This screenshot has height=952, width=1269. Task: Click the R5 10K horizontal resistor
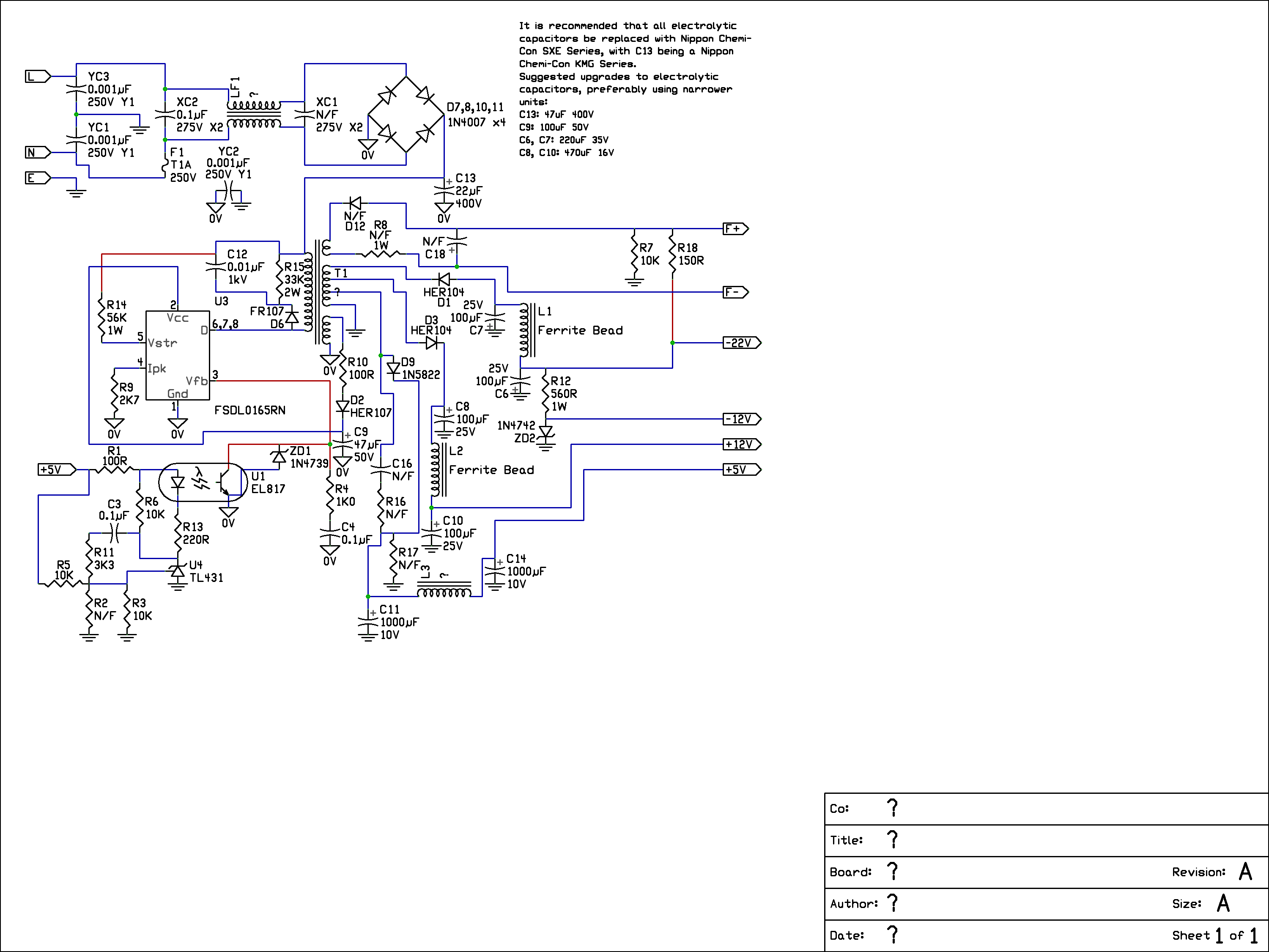coord(63,584)
